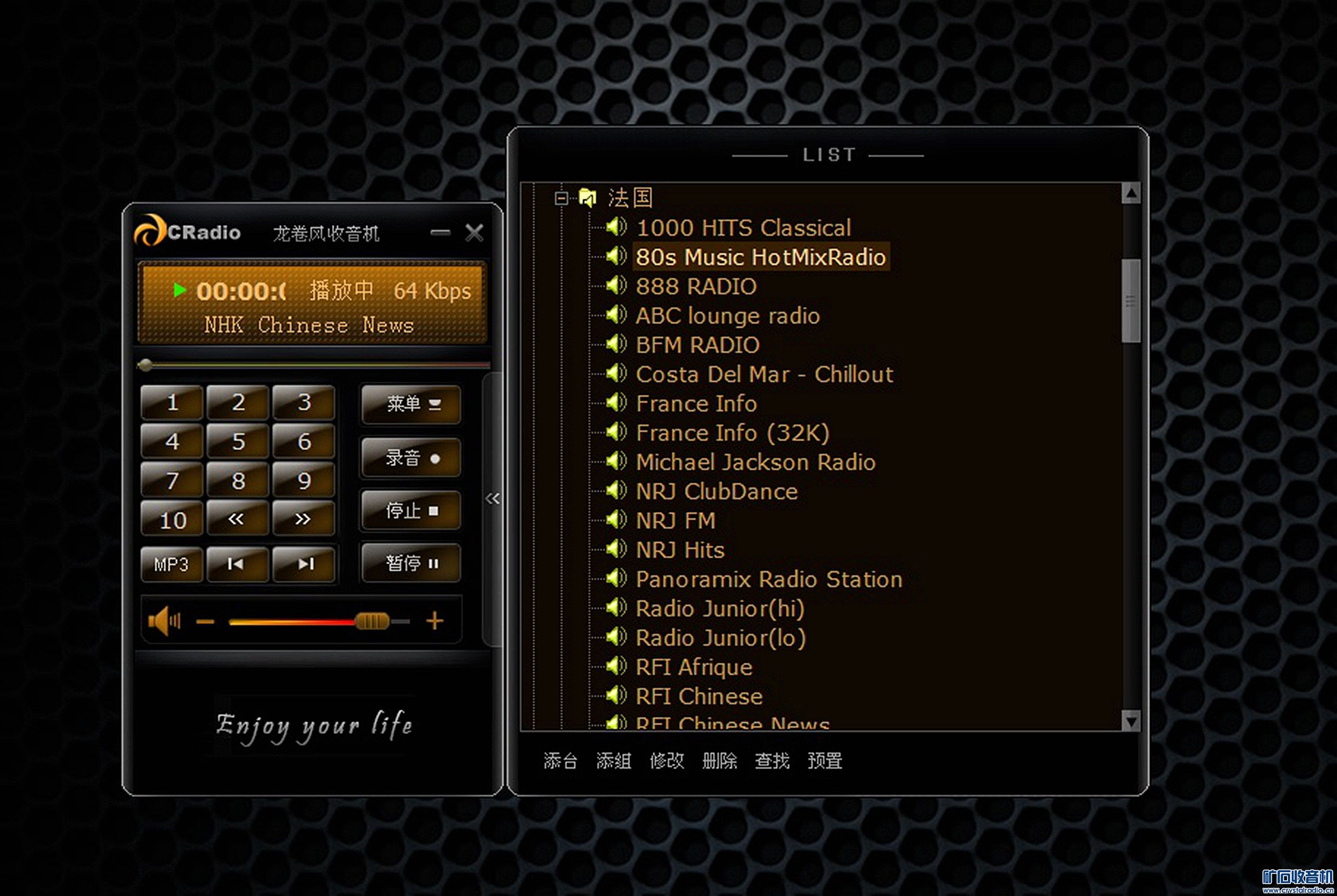Toggle recording with the 录音 button
This screenshot has height=896, width=1337.
pos(411,458)
